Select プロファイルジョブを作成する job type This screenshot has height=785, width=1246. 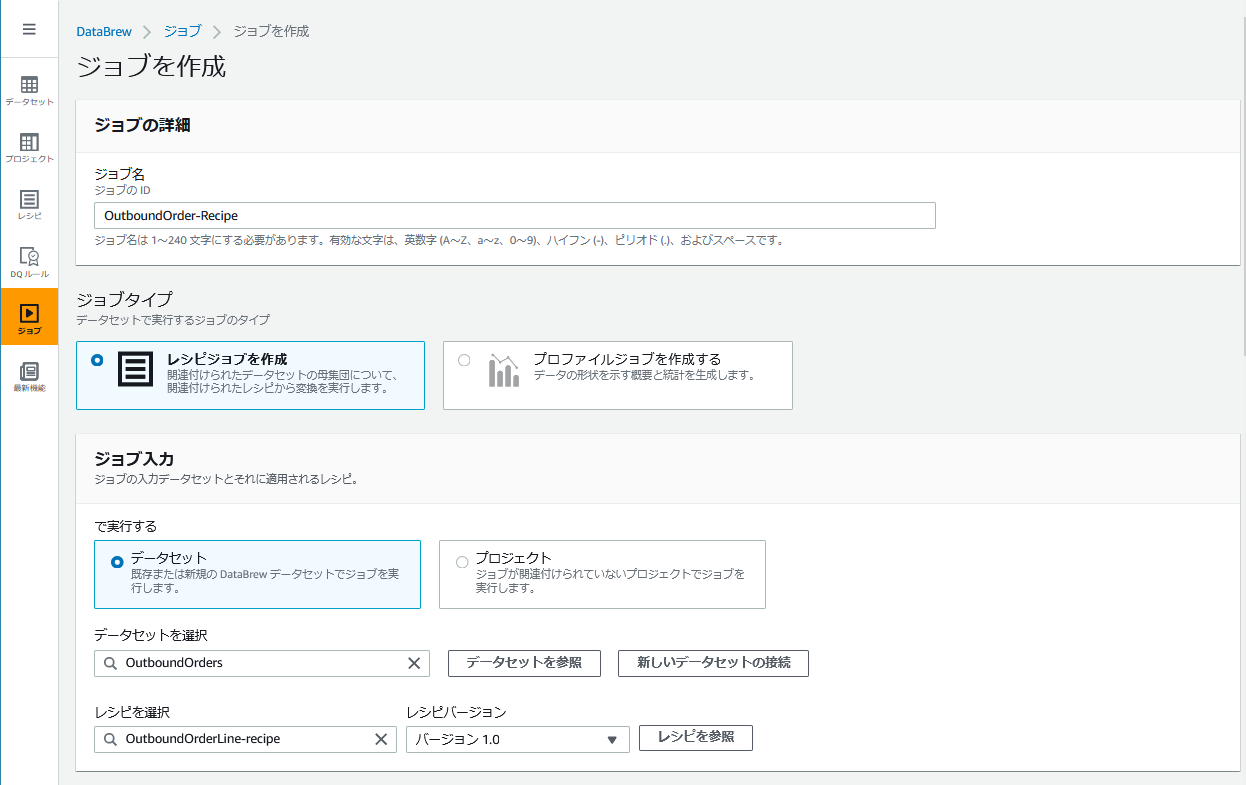pyautogui.click(x=463, y=362)
